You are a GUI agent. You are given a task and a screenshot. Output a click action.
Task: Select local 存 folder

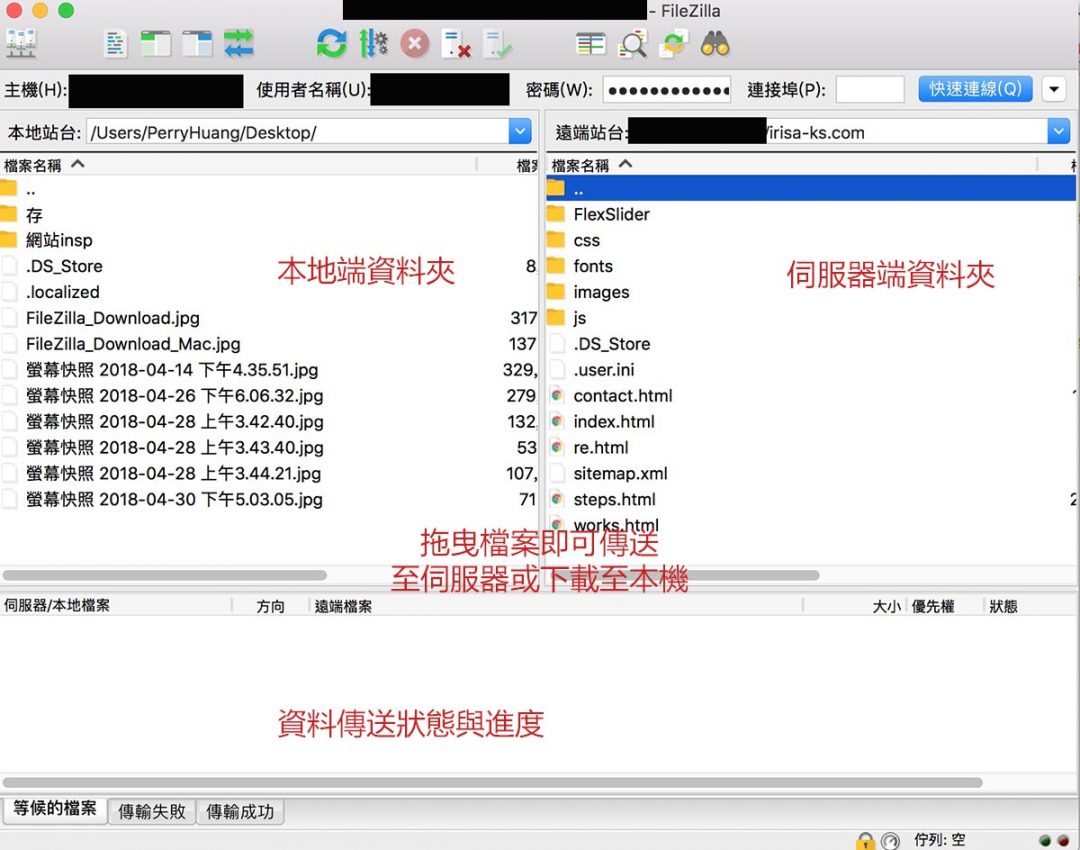click(269, 215)
